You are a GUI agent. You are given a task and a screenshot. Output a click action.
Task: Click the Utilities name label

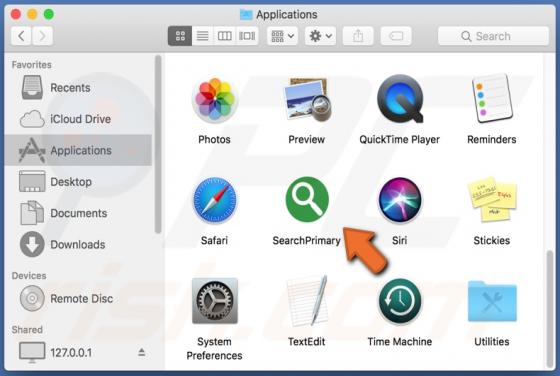coord(492,342)
